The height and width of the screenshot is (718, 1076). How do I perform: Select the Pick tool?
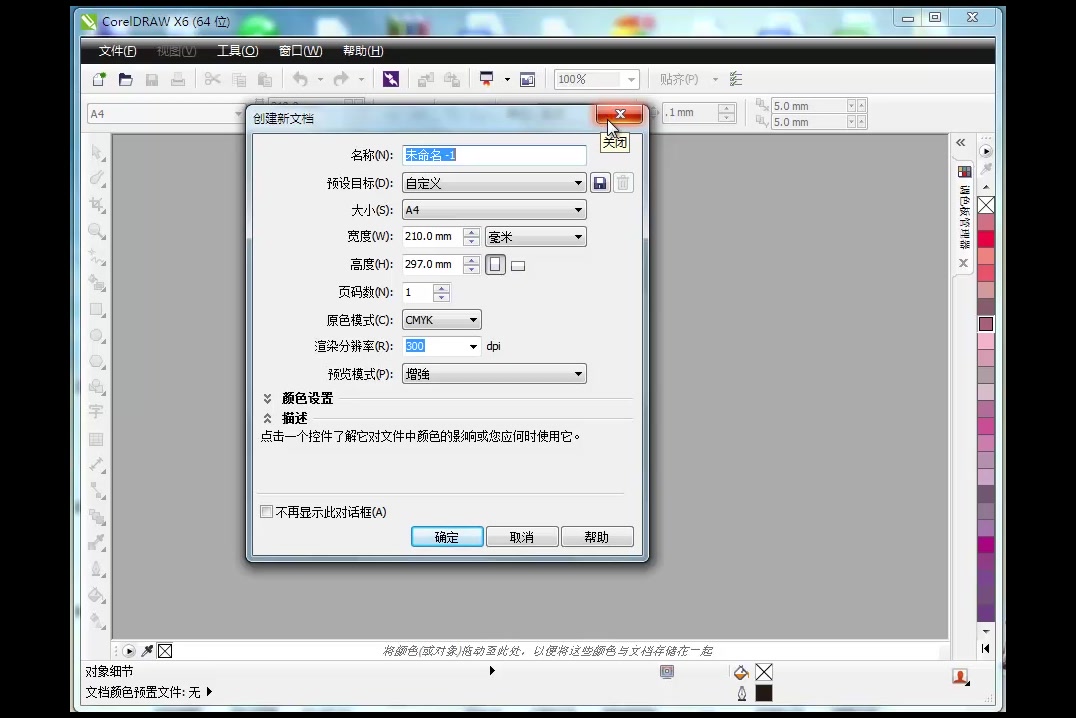96,151
